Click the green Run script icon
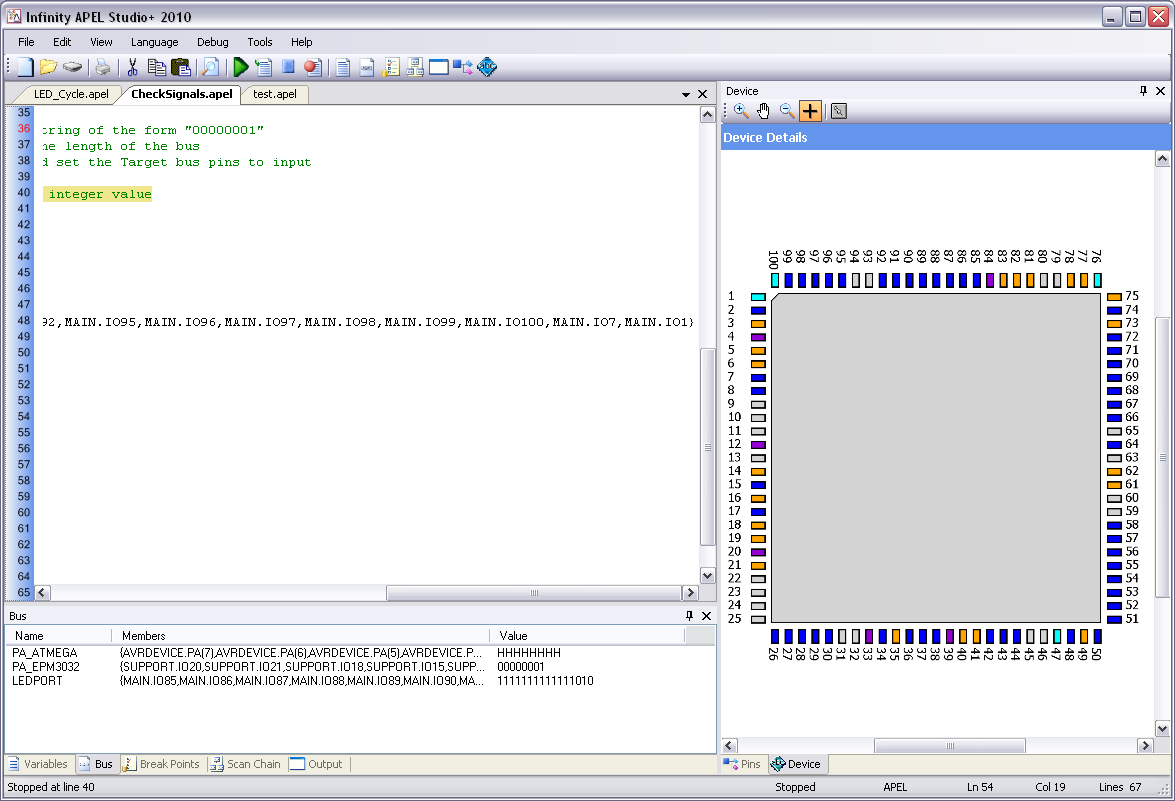The height and width of the screenshot is (801, 1175). (240, 67)
